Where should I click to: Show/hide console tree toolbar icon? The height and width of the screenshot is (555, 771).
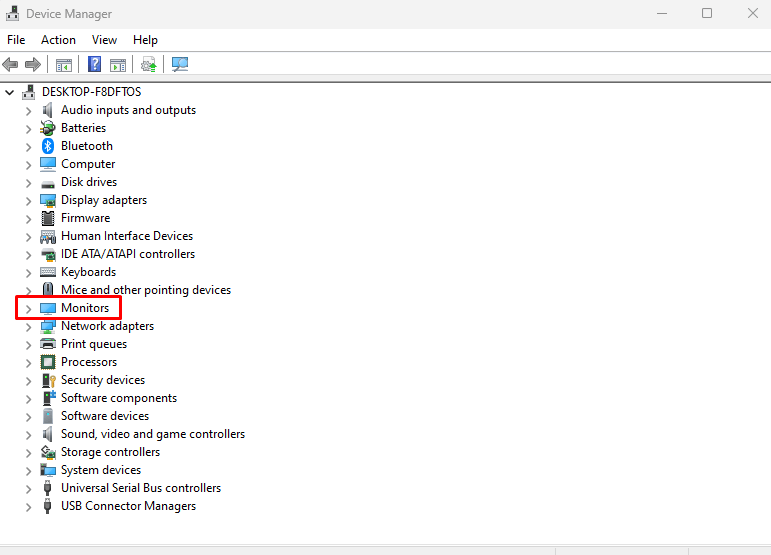coord(63,64)
